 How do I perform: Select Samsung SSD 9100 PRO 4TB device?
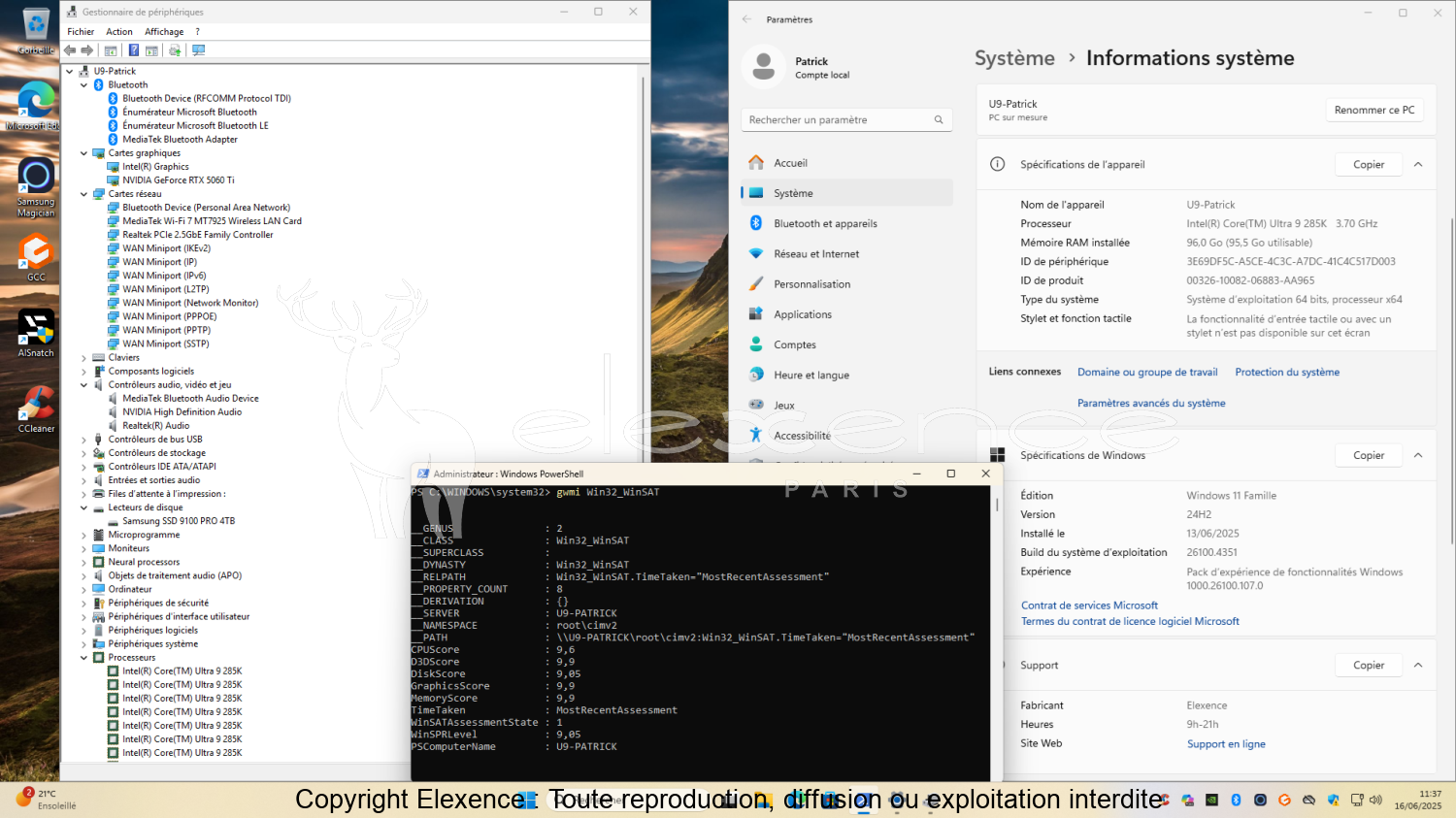179,521
